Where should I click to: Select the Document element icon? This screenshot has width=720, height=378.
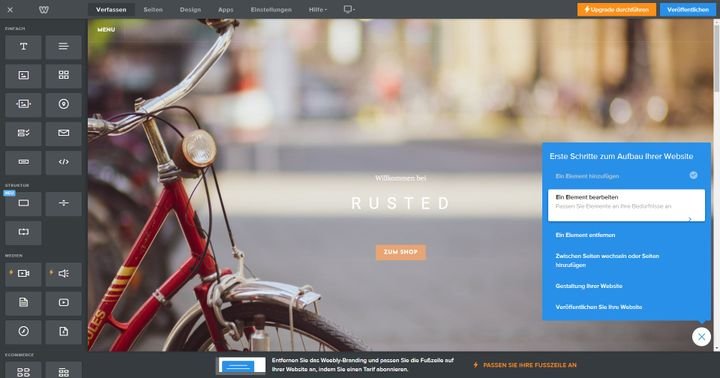coord(23,303)
